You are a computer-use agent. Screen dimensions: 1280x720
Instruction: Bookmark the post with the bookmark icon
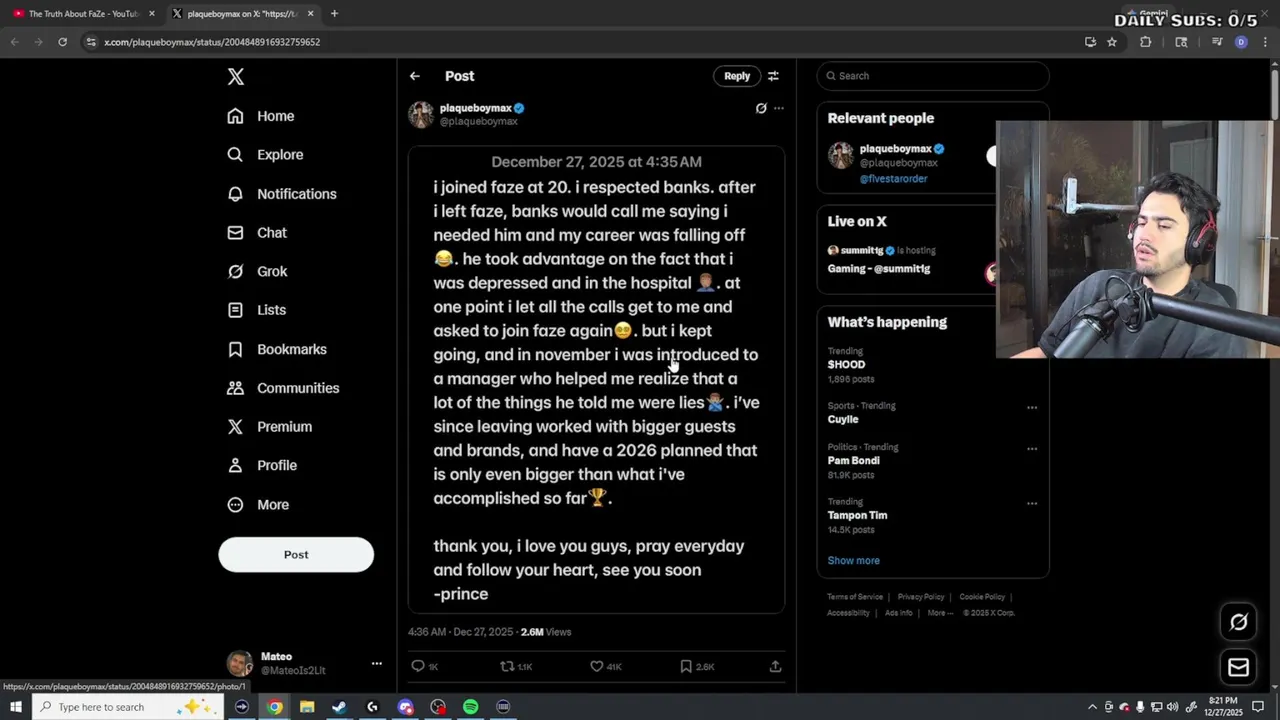[x=686, y=666]
